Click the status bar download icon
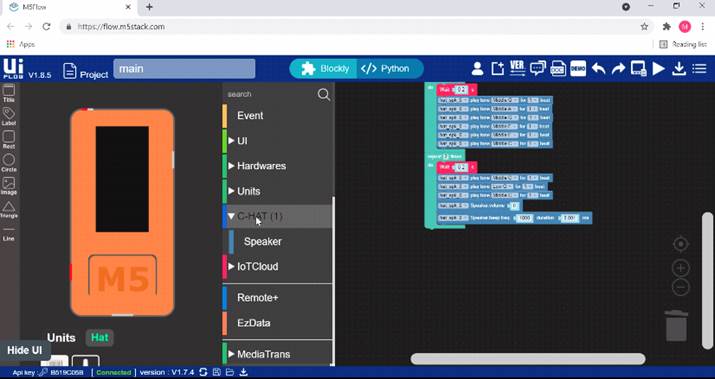The image size is (715, 379). pyautogui.click(x=244, y=372)
